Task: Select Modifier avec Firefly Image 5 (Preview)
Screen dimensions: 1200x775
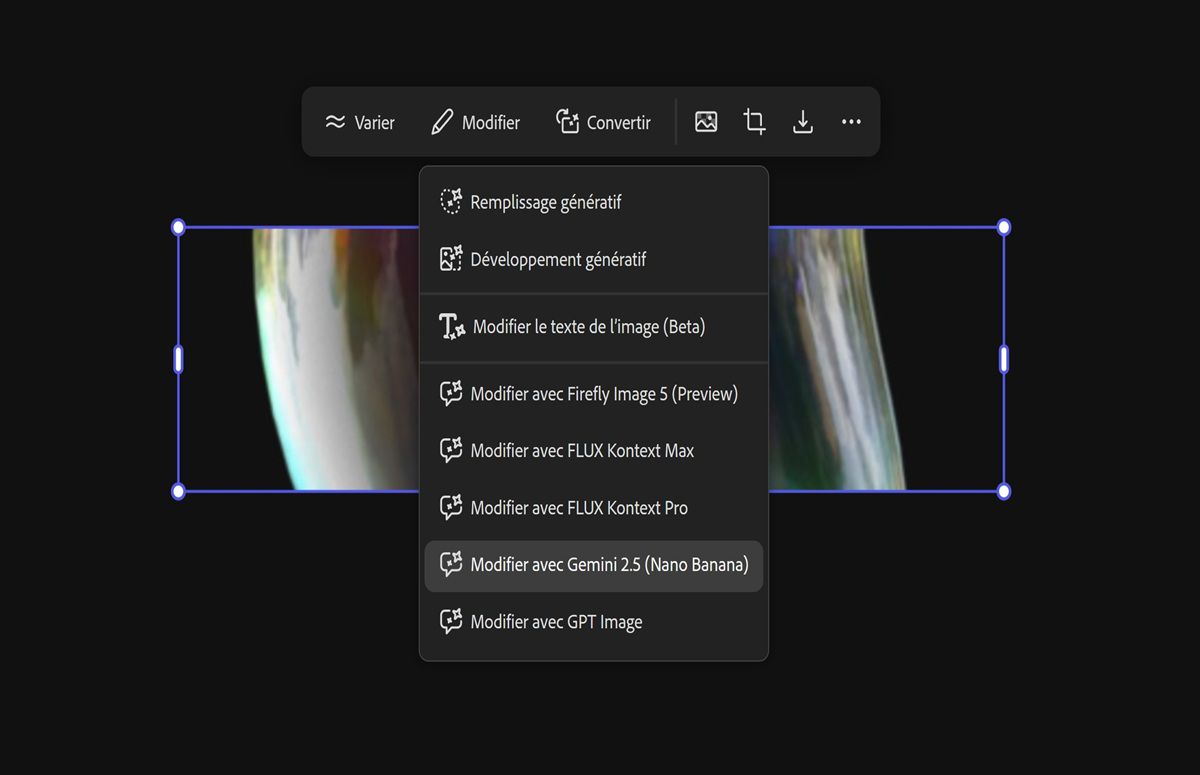Action: pyautogui.click(x=594, y=394)
